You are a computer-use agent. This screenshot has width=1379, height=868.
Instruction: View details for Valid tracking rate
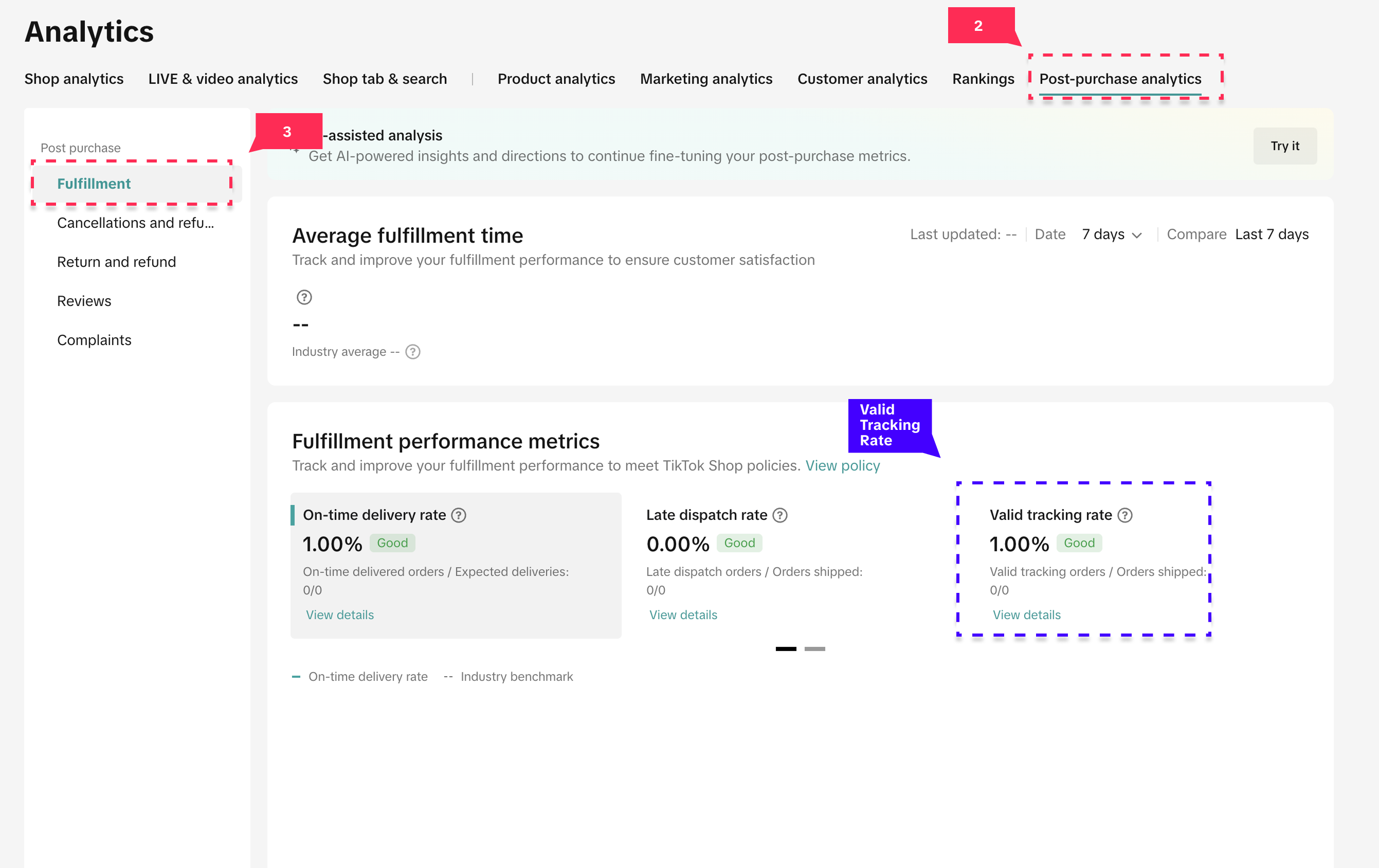coord(1026,615)
